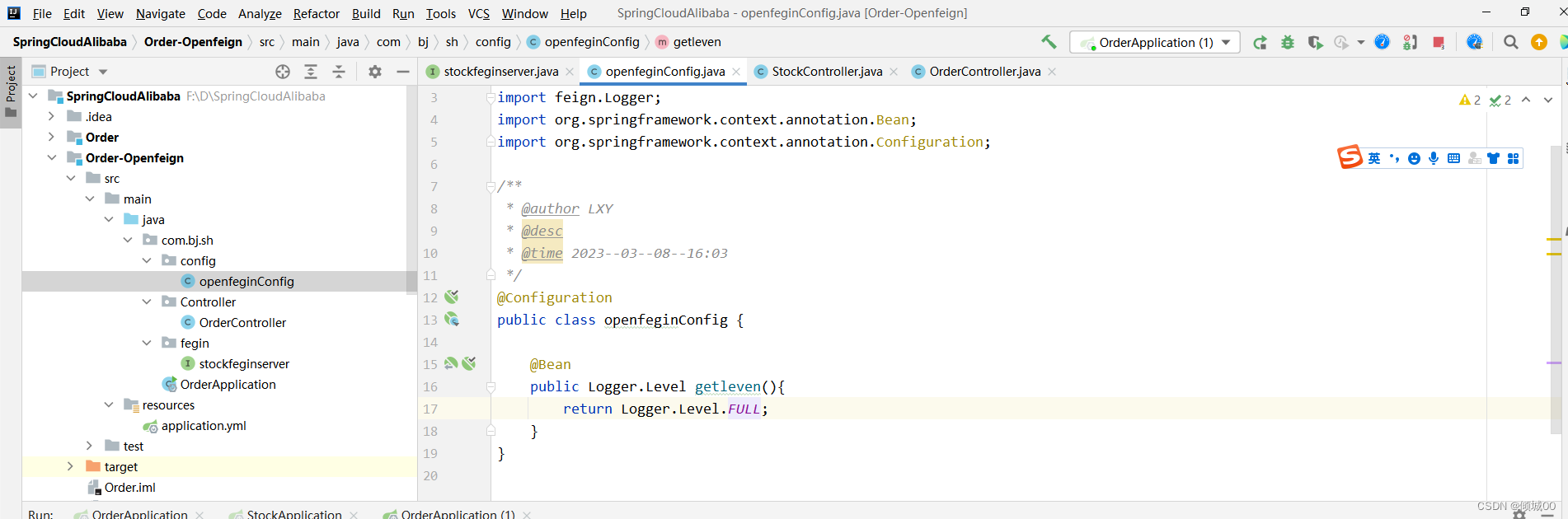
Task: Open the File menu
Action: point(42,13)
